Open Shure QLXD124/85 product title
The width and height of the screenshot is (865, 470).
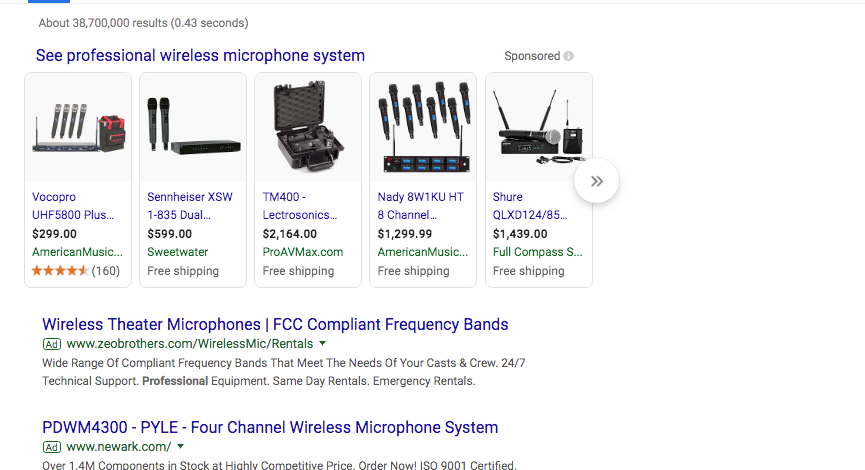pos(530,206)
